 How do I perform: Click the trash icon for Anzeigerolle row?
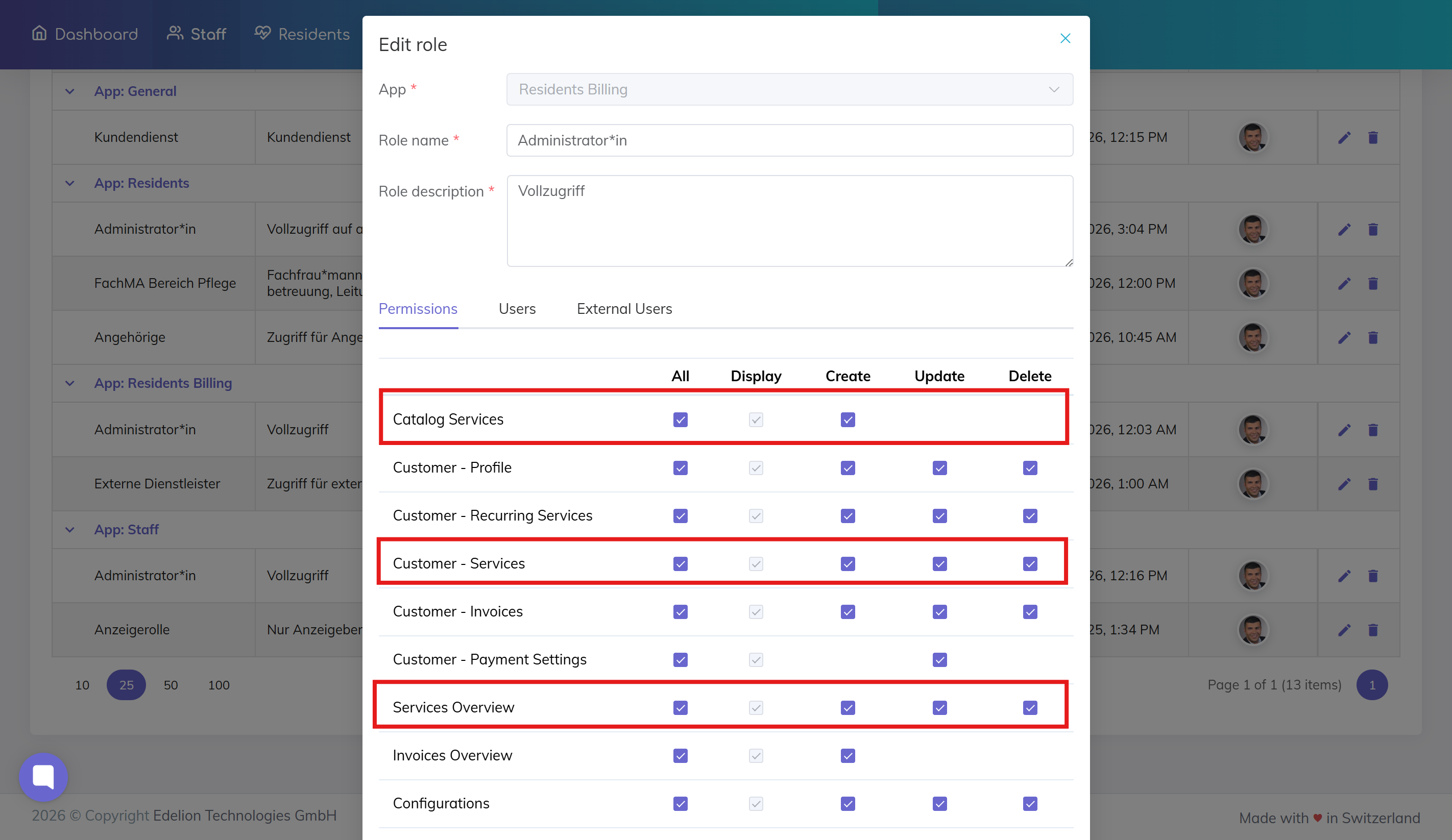(1372, 630)
